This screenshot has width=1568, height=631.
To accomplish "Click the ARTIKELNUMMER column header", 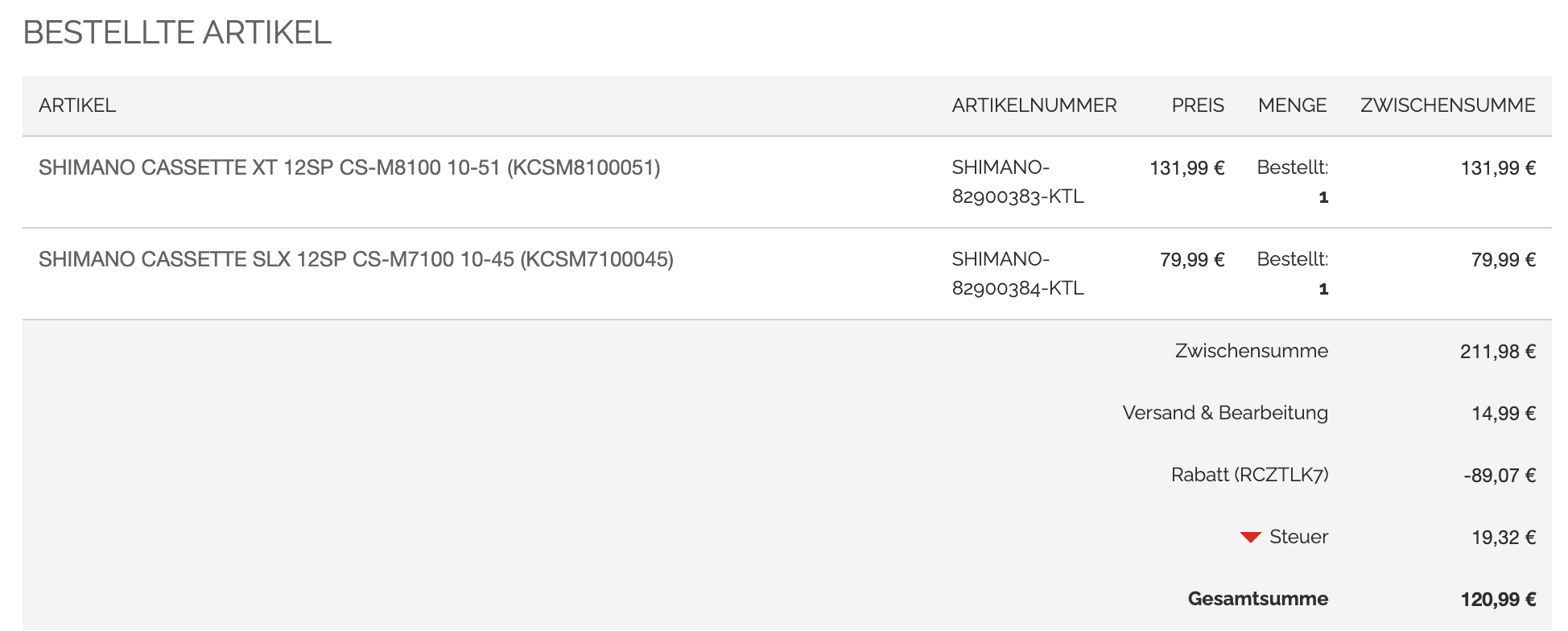I will tap(1034, 105).
